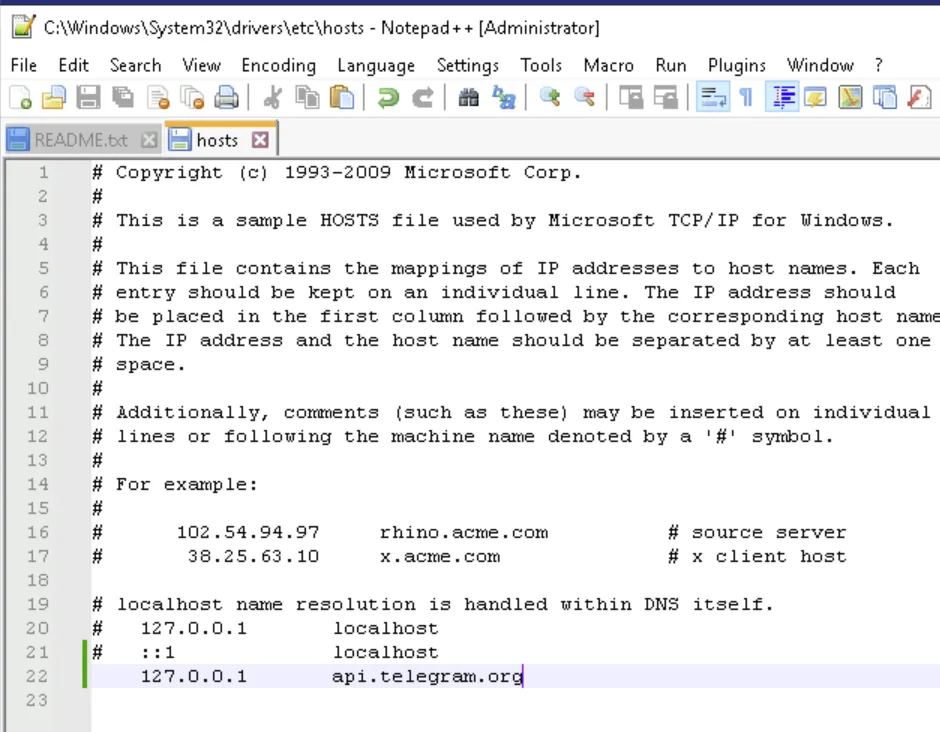This screenshot has height=732, width=940.
Task: Click the Copyright Microsoft Corp. line
Action: pyautogui.click(x=337, y=173)
